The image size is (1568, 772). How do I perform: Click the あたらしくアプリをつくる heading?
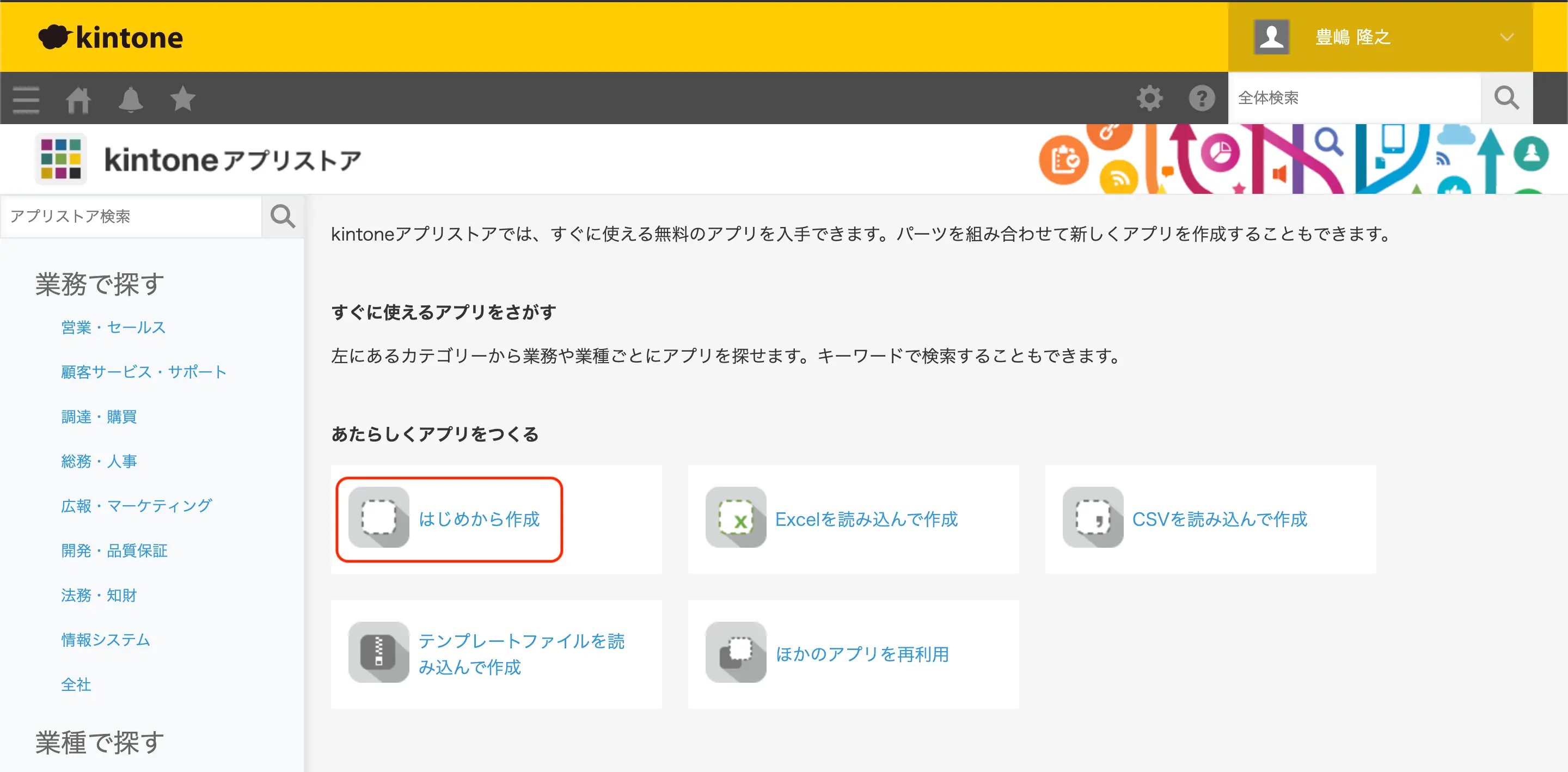(434, 434)
